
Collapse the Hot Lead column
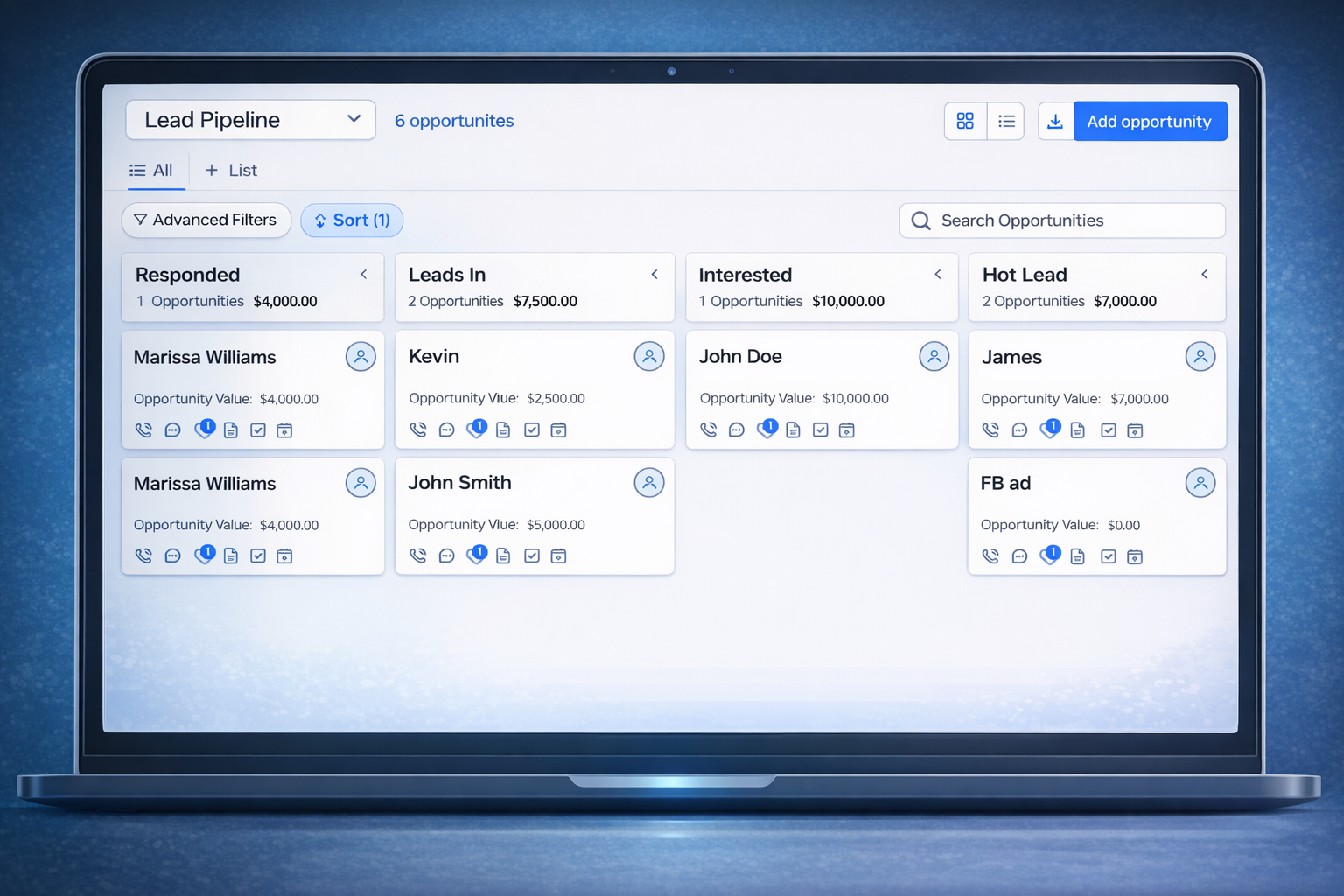point(1205,274)
